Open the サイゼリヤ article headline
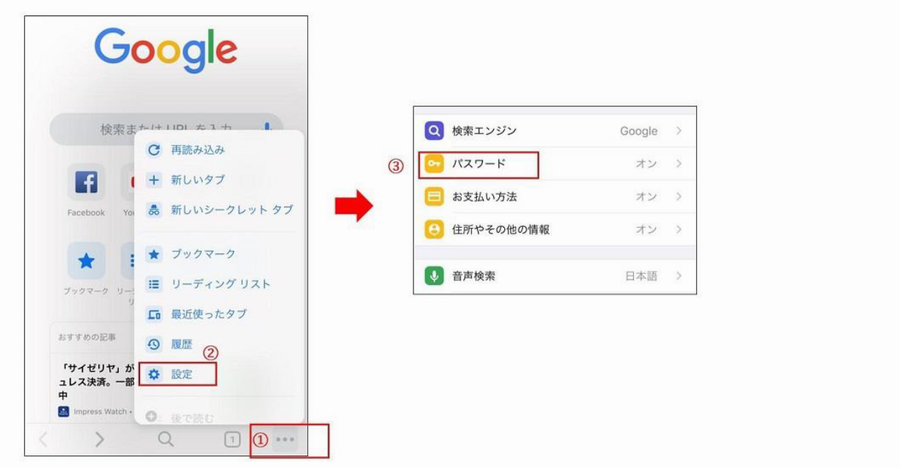Viewport: 900px width, 468px height. tap(96, 381)
